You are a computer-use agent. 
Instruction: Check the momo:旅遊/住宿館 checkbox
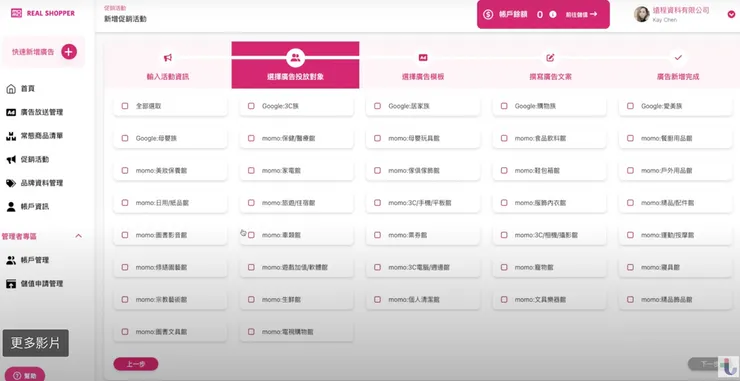(x=251, y=203)
